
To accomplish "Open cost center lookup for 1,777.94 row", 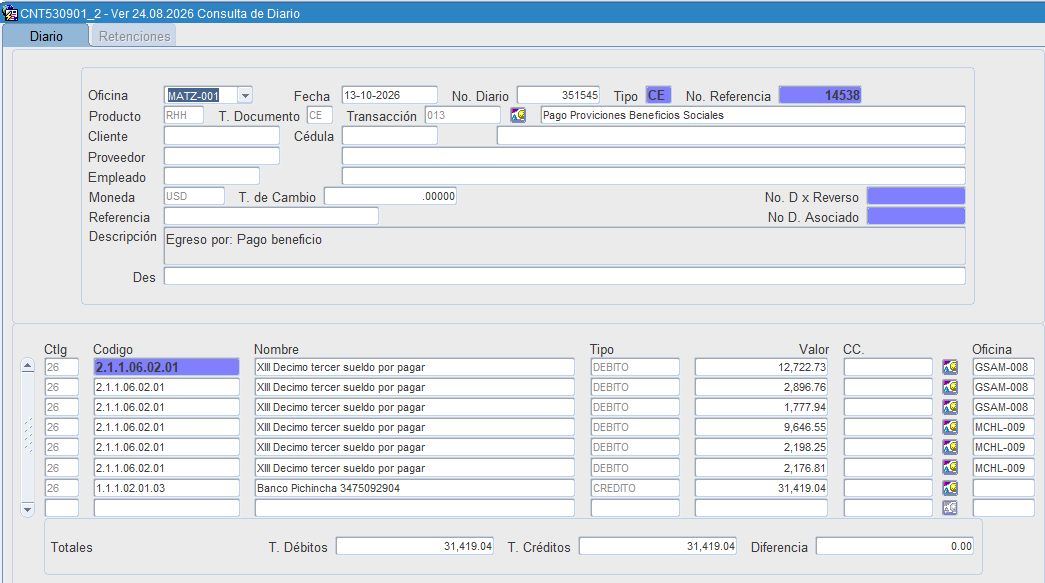I will pyautogui.click(x=950, y=407).
